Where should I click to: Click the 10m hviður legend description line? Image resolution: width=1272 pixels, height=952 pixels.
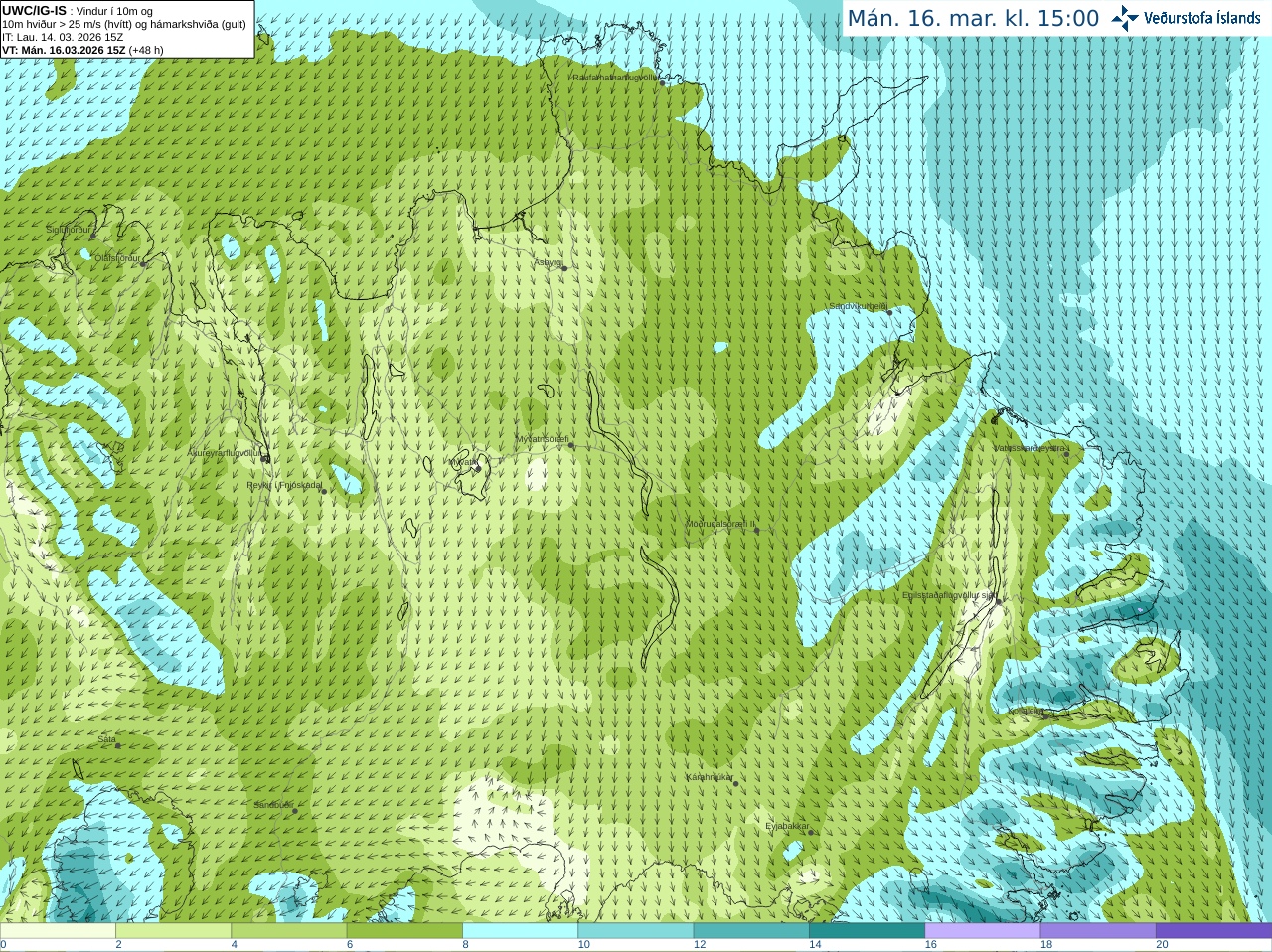(x=124, y=24)
